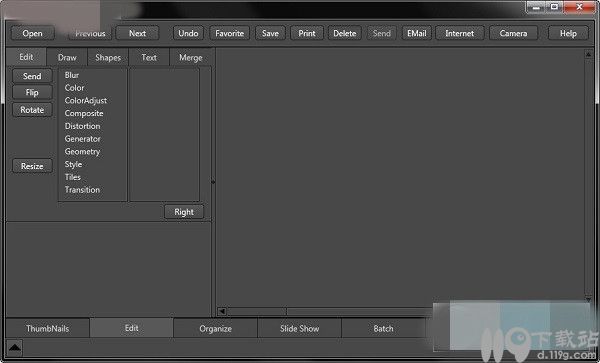Choose Blur in the effects list
Viewport: 600px width, 363px height.
[x=72, y=75]
